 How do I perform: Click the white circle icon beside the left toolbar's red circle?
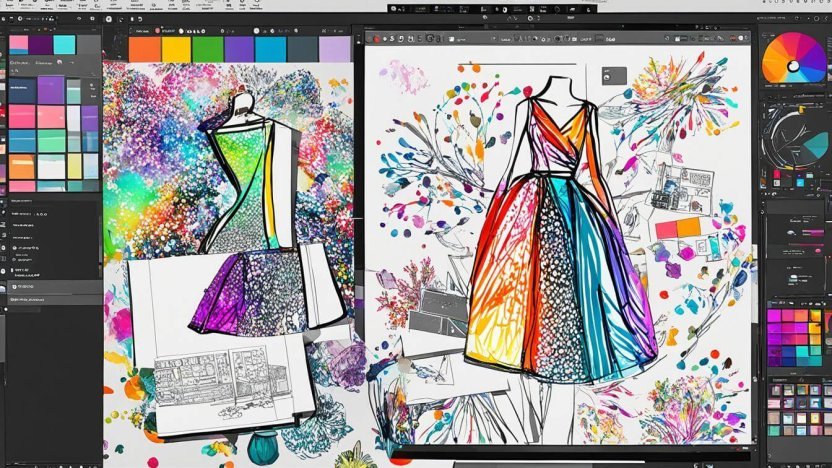point(181,31)
